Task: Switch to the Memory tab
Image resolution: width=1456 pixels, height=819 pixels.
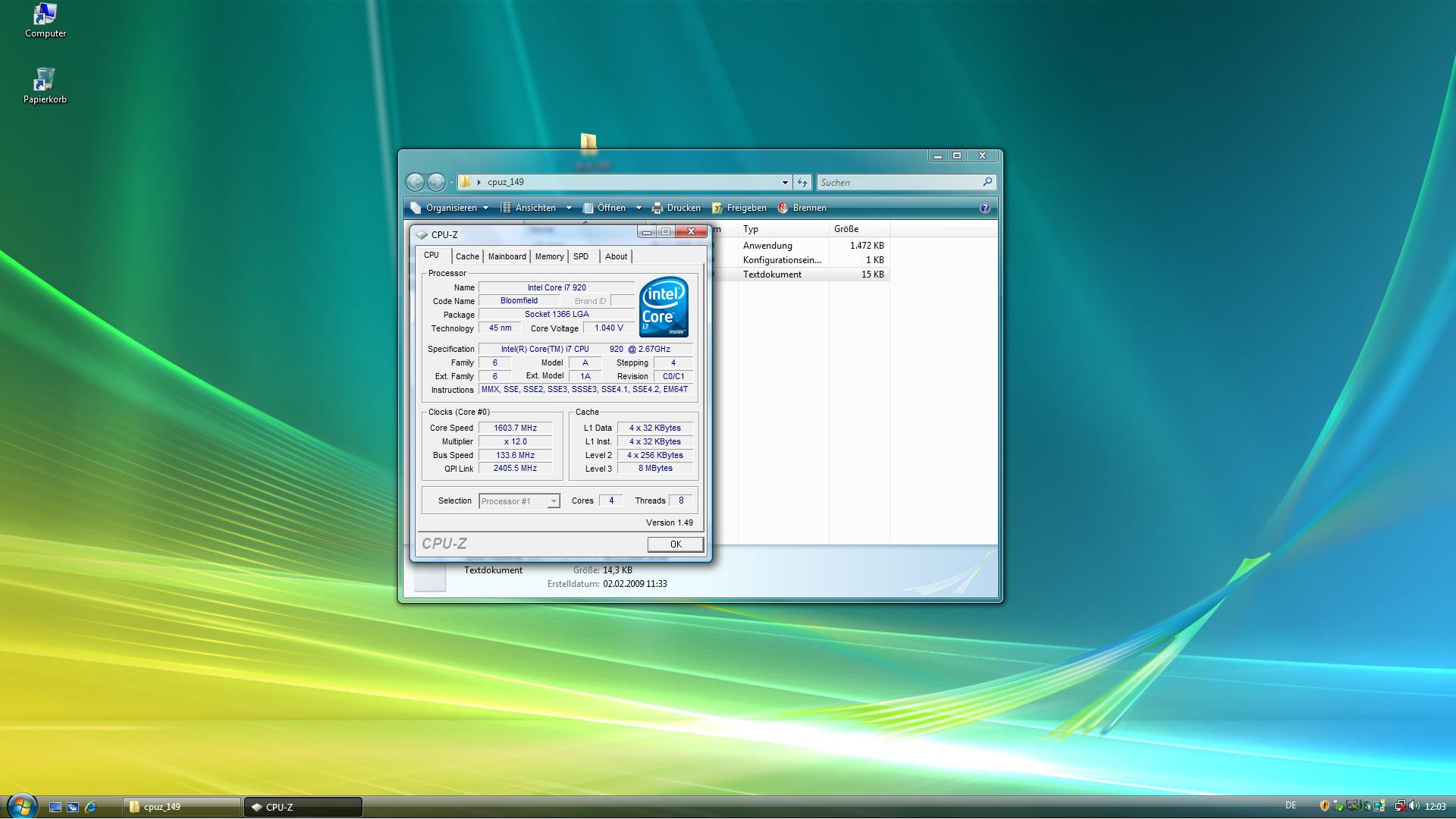Action: point(549,256)
